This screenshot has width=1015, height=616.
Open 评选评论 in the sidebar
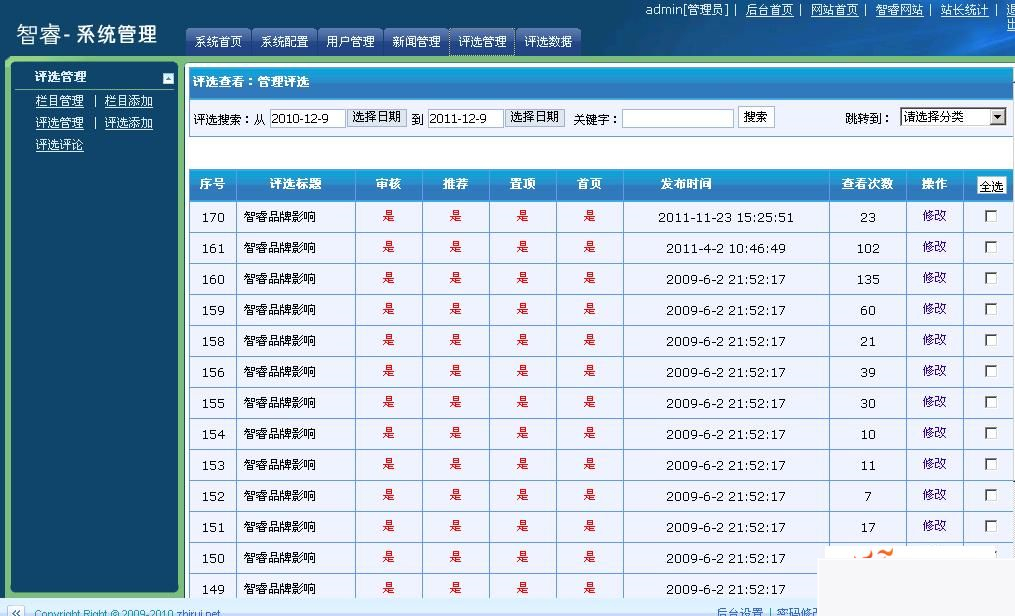coord(59,144)
